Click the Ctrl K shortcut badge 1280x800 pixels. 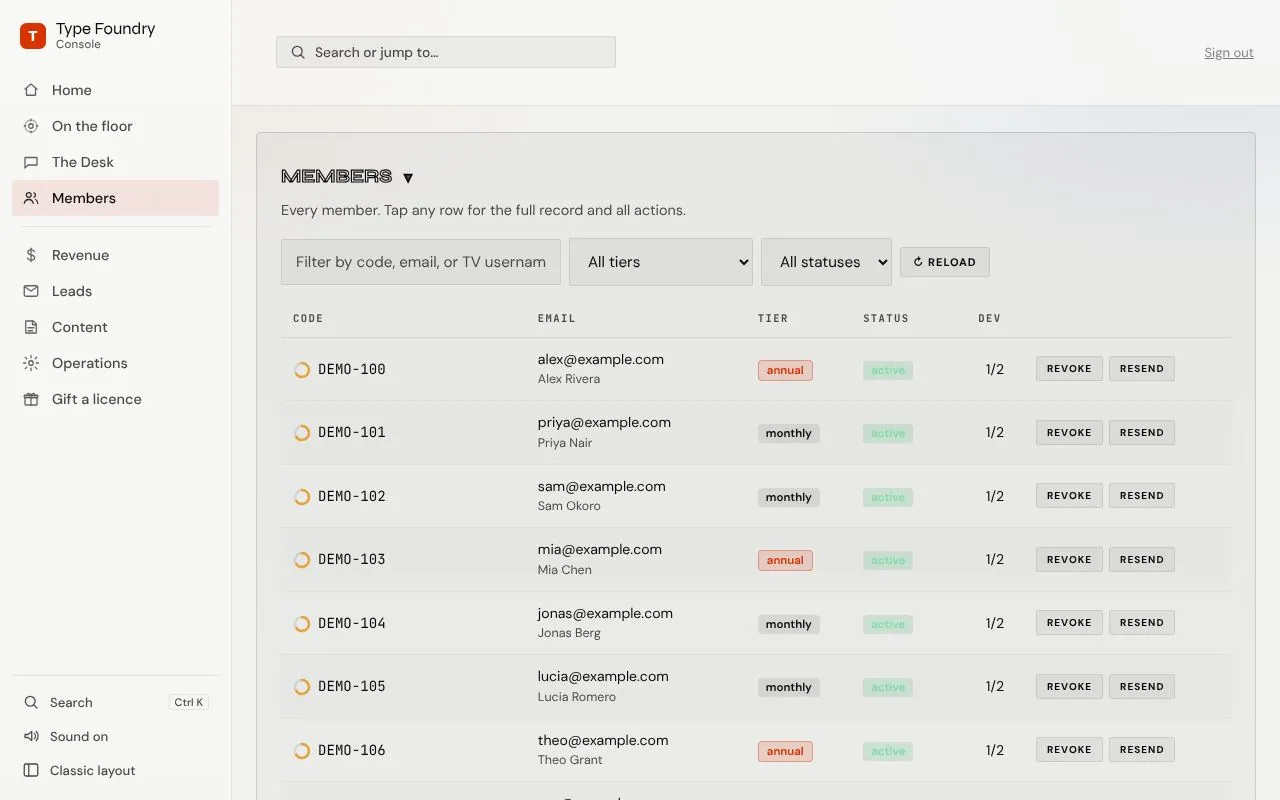[x=189, y=703]
